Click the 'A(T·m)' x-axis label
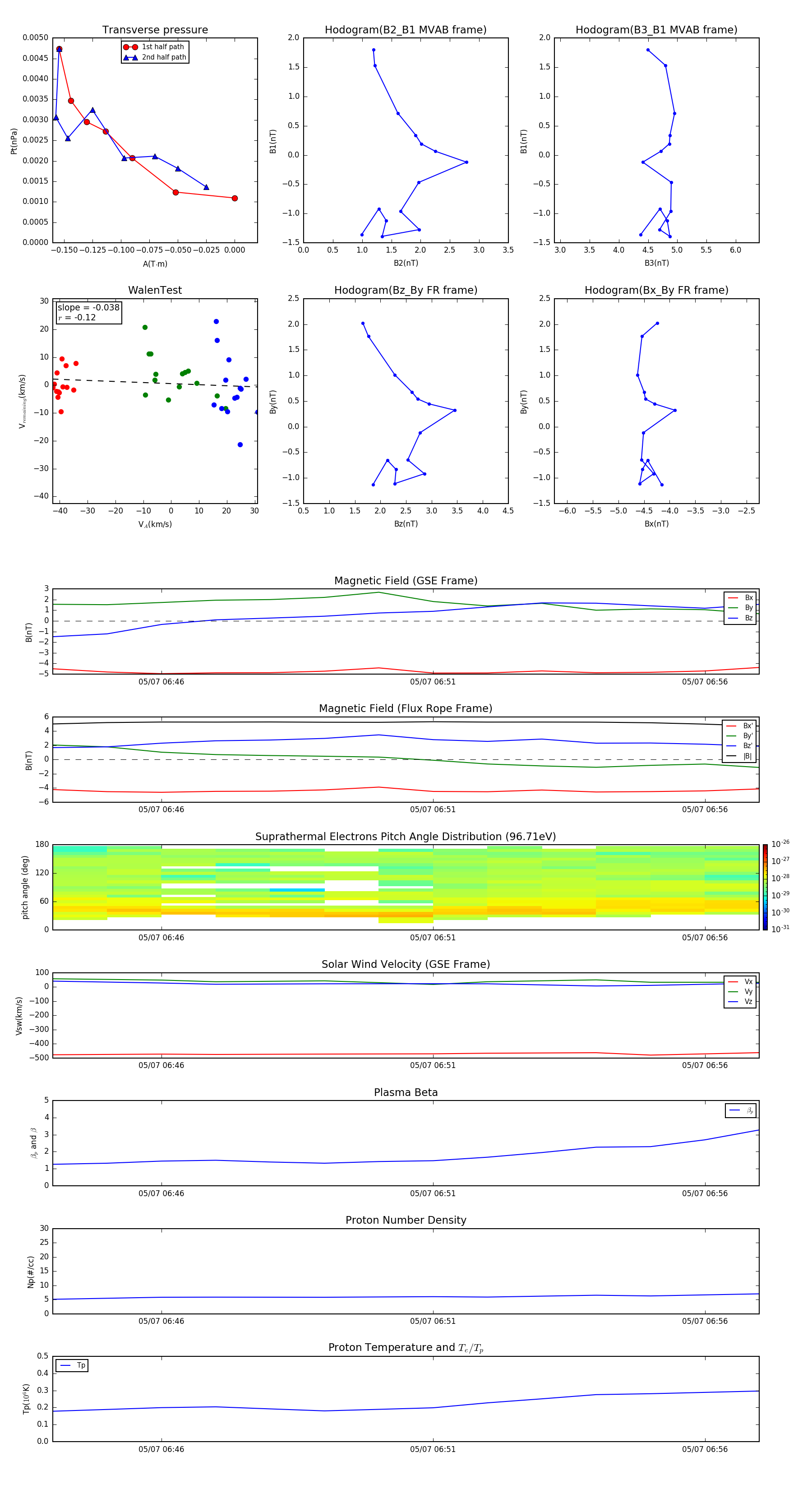 (155, 264)
